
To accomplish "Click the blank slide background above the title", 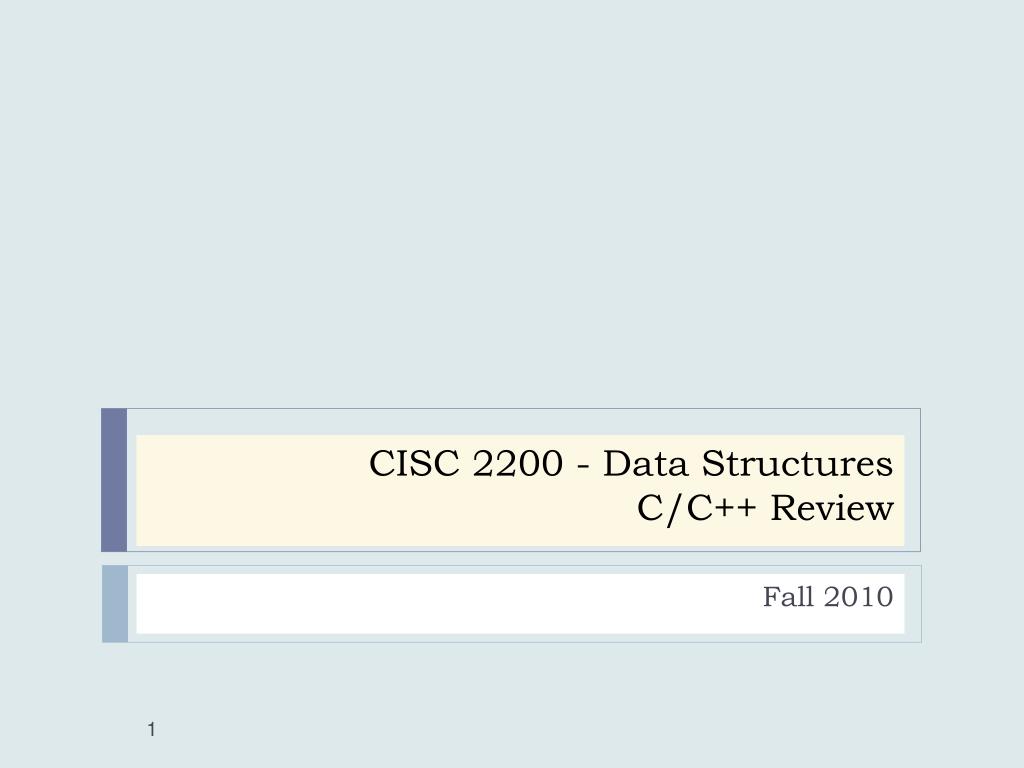I will click(x=512, y=200).
